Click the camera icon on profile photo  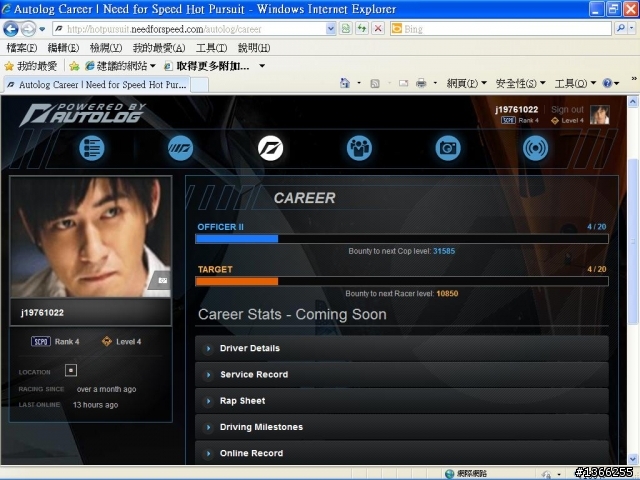pyautogui.click(x=162, y=280)
